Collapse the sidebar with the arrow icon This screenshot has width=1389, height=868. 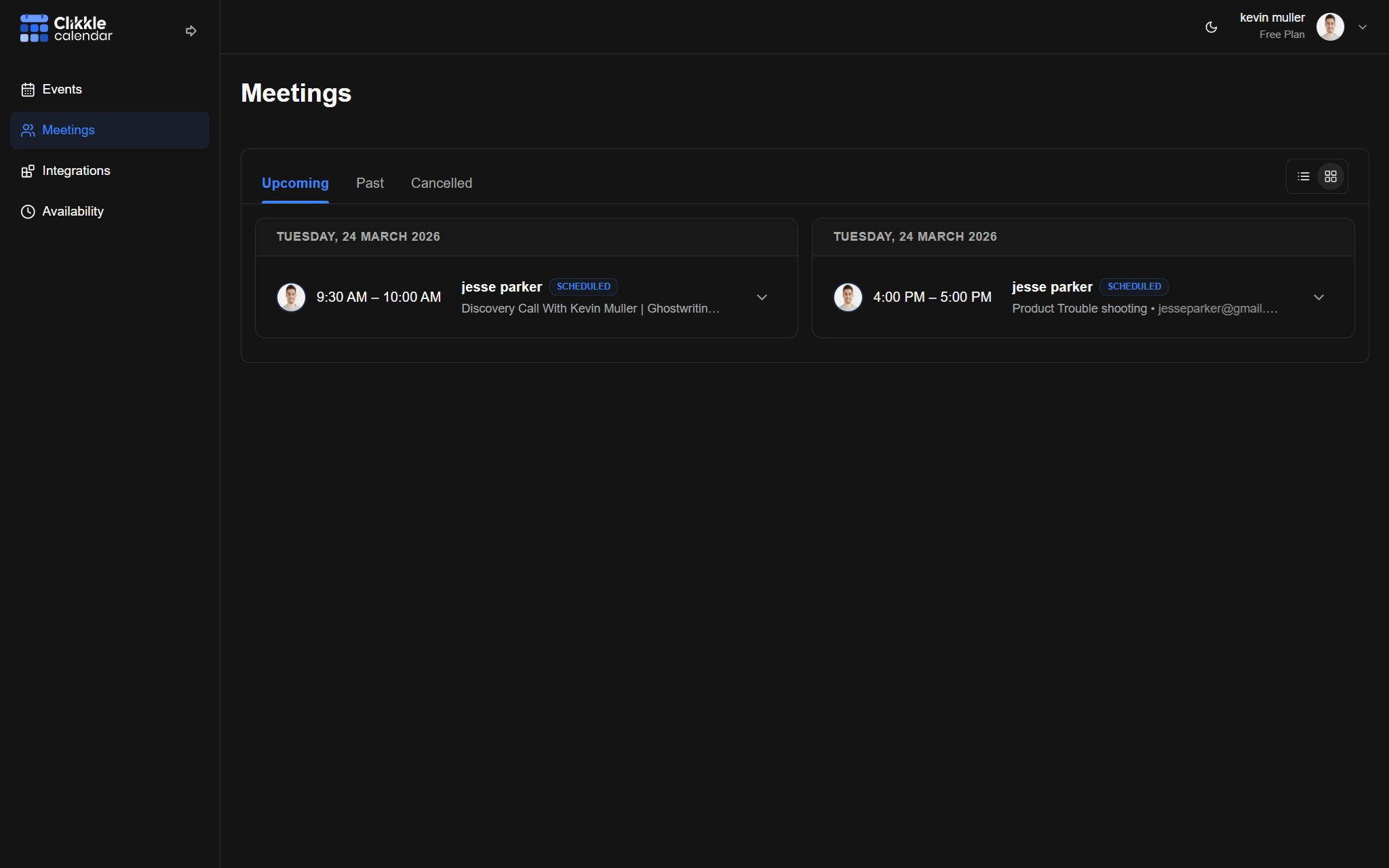(191, 31)
